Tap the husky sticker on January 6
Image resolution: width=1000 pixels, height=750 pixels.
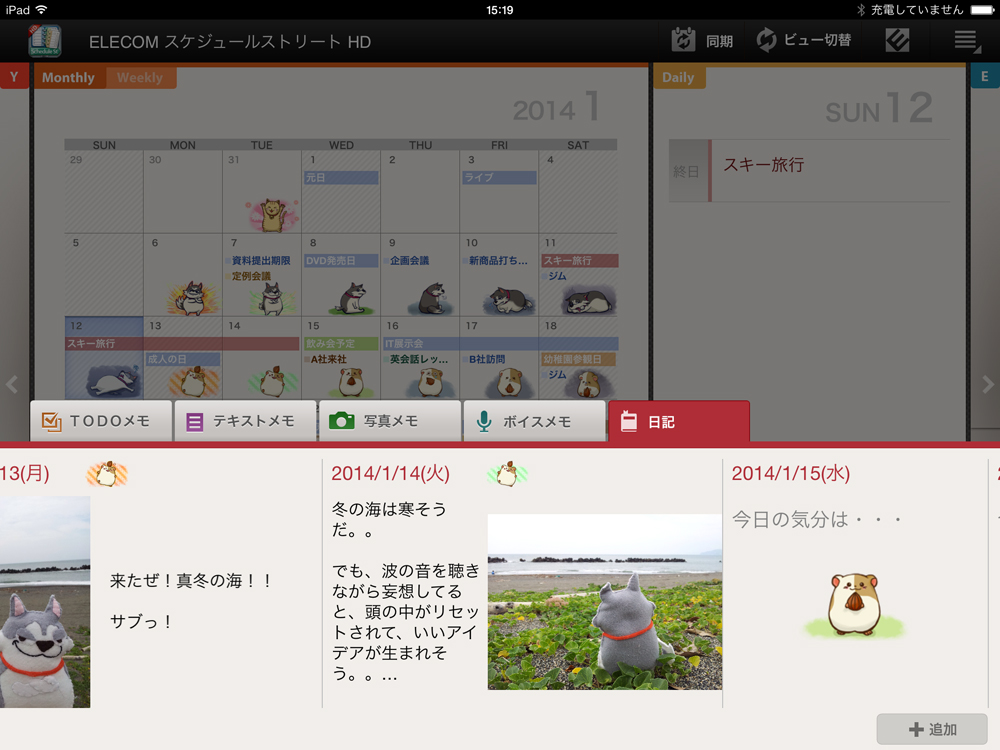pos(191,298)
